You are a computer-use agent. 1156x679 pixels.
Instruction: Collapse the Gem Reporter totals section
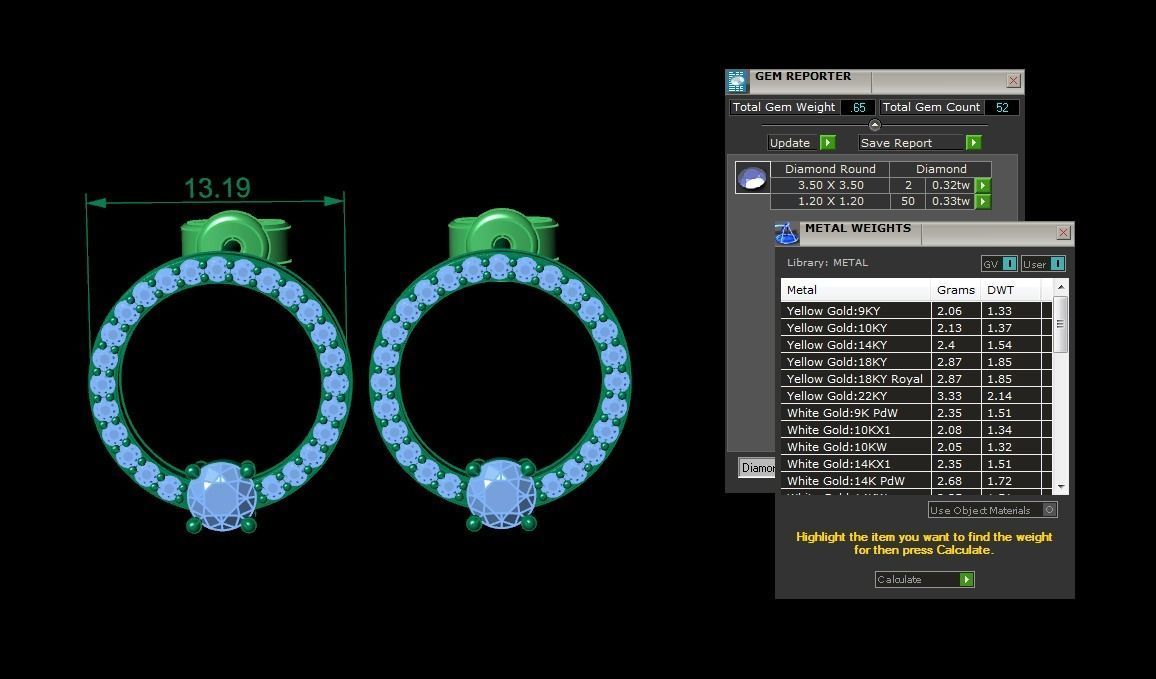coord(874,125)
